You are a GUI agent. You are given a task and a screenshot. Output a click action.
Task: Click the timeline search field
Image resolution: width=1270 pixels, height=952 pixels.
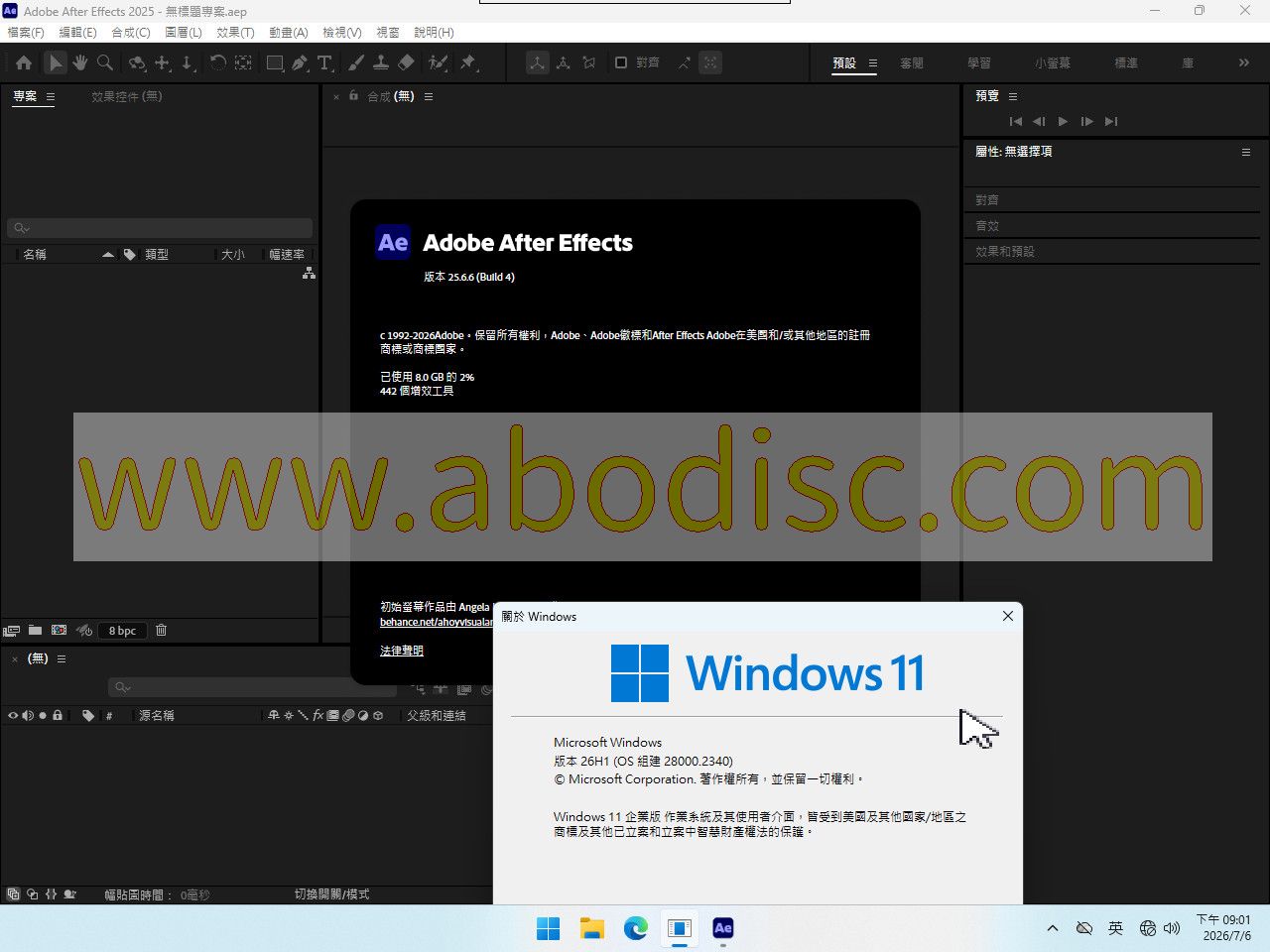pyautogui.click(x=253, y=687)
